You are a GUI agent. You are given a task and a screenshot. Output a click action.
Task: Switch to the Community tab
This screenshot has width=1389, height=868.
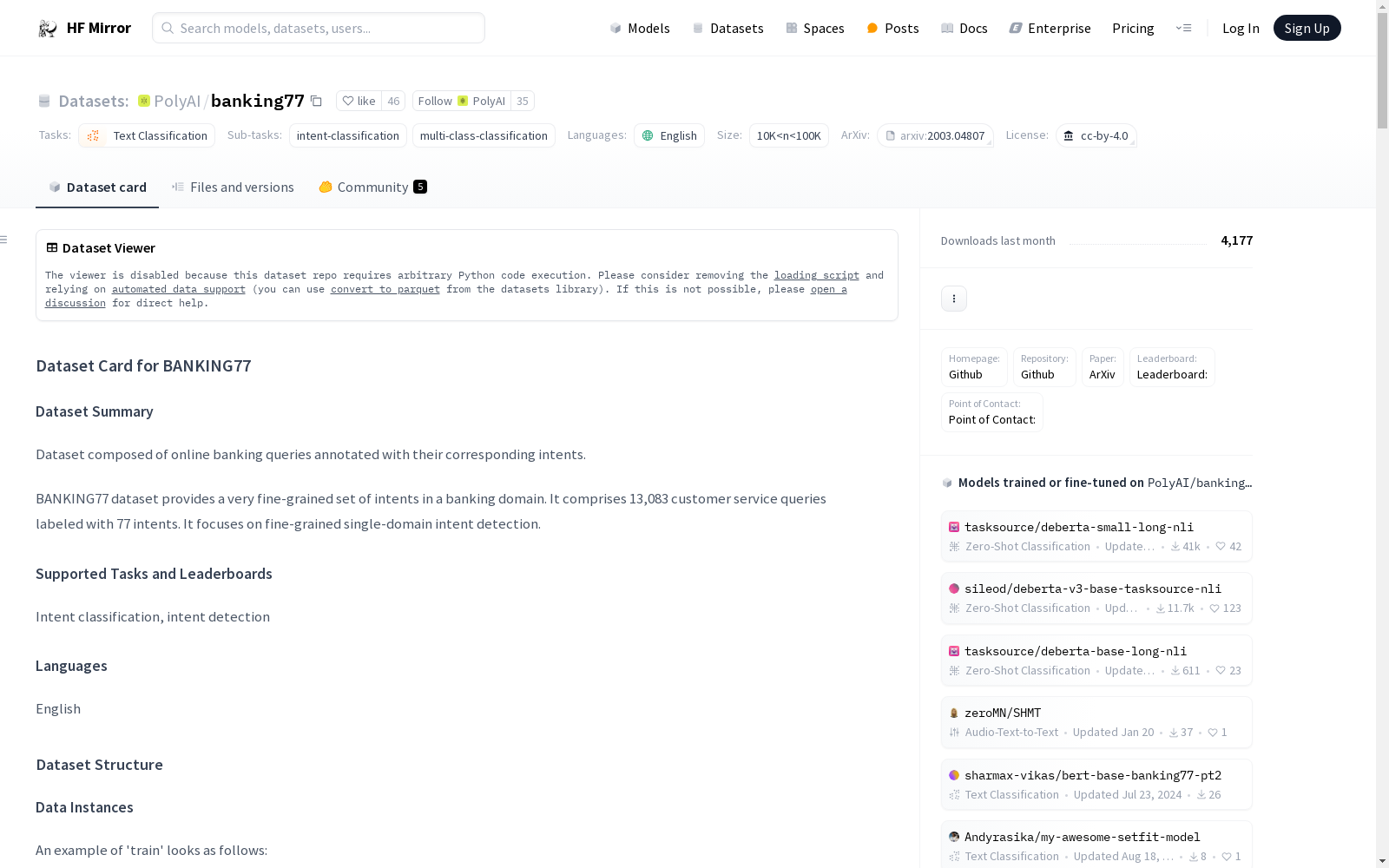(373, 187)
